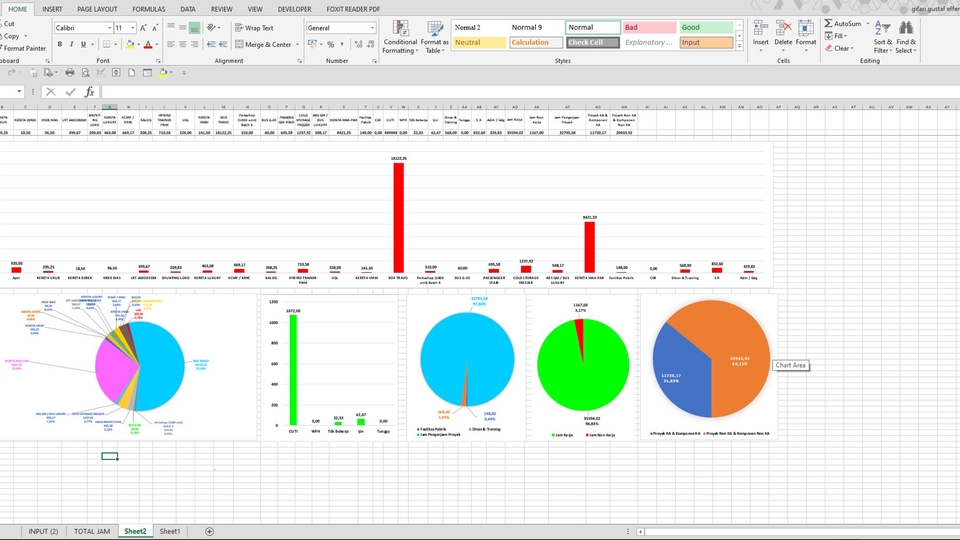The height and width of the screenshot is (540, 960).
Task: Decrease decimal places
Action: pos(370,44)
